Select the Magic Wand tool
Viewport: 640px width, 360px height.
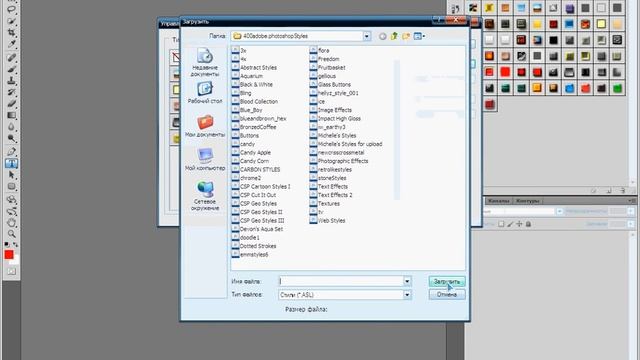coord(11,20)
